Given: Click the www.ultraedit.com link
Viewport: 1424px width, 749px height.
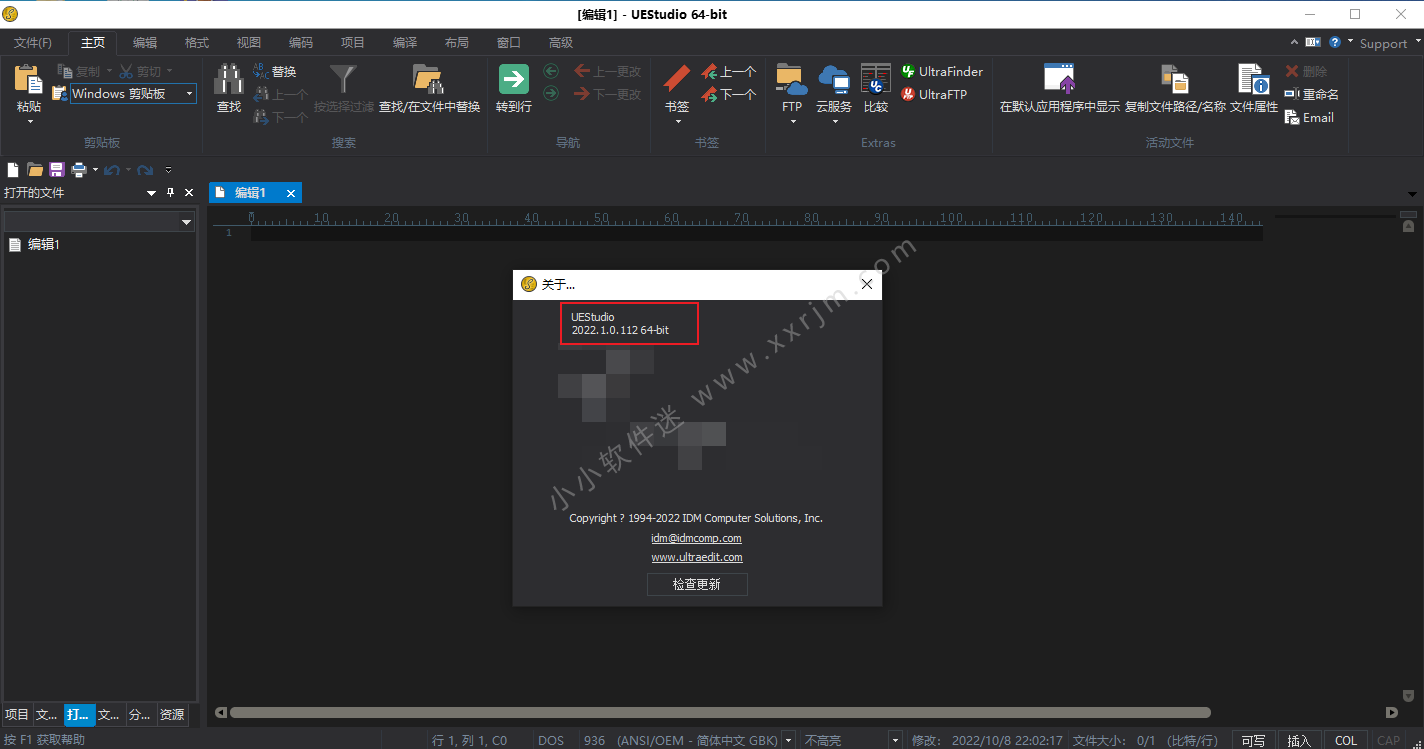Looking at the screenshot, I should click(x=697, y=557).
